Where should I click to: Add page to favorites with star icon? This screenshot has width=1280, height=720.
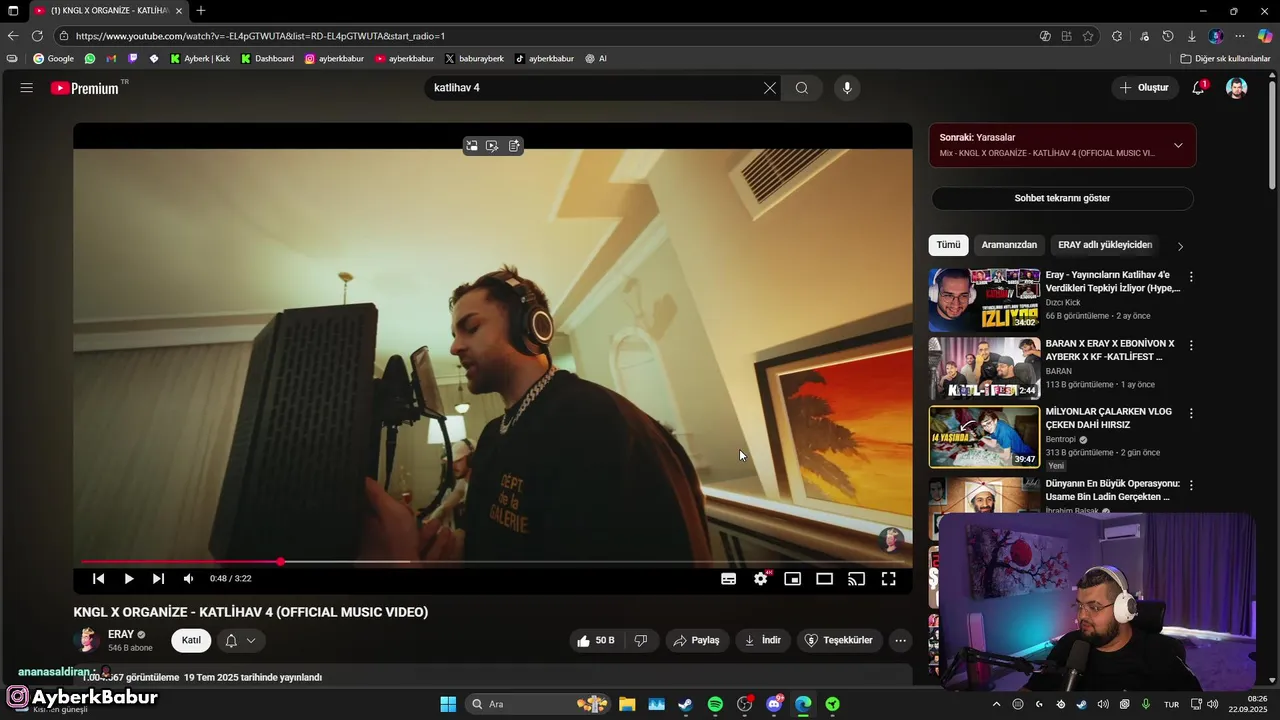click(x=1088, y=36)
